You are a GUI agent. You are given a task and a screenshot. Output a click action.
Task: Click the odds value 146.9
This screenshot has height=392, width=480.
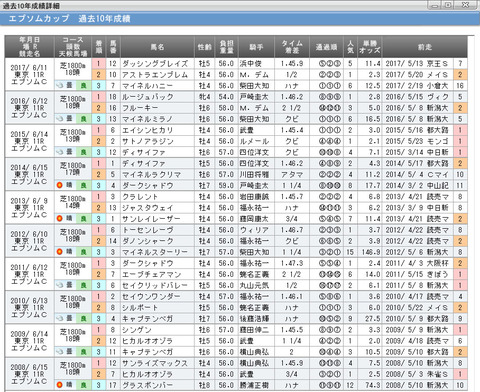(371, 252)
